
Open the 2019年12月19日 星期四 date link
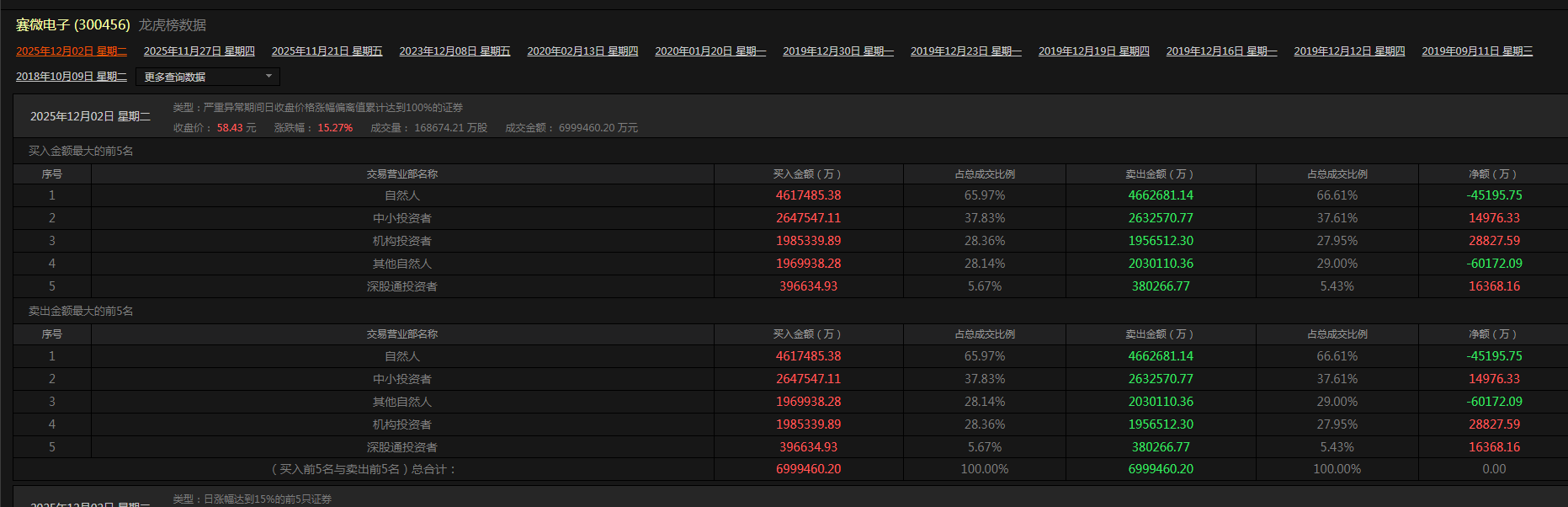pyautogui.click(x=1094, y=51)
